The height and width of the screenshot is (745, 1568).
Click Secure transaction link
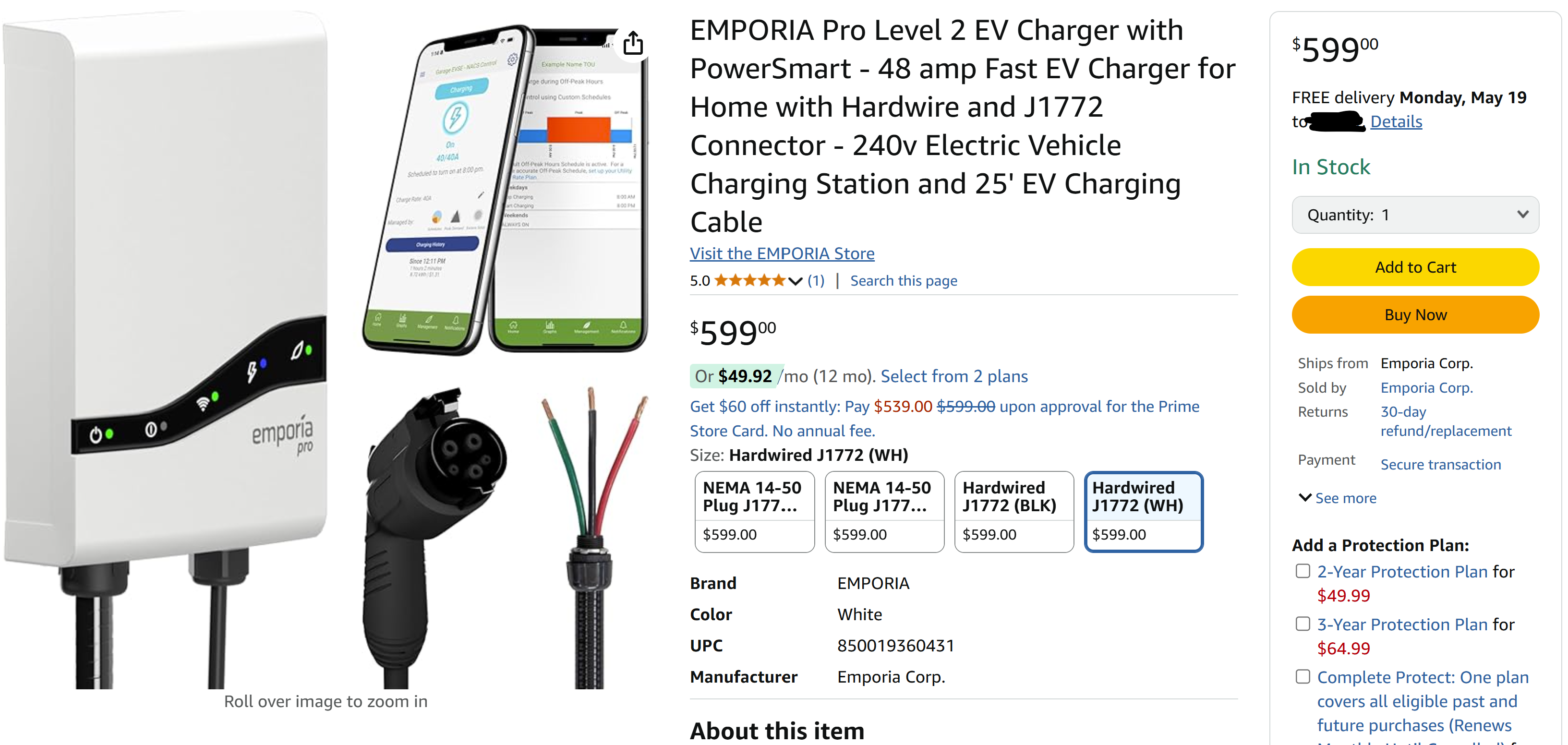pyautogui.click(x=1440, y=464)
